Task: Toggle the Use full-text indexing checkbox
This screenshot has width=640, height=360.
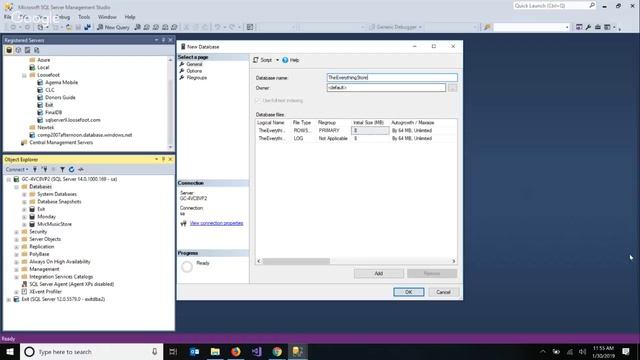Action: click(258, 100)
